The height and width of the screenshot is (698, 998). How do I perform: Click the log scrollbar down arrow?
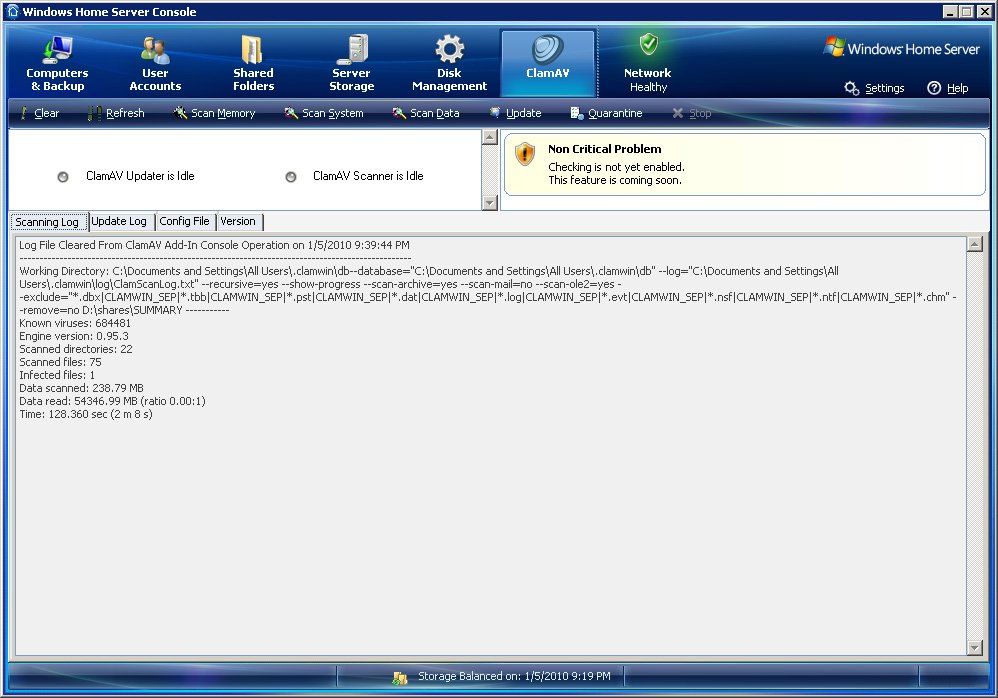click(974, 648)
